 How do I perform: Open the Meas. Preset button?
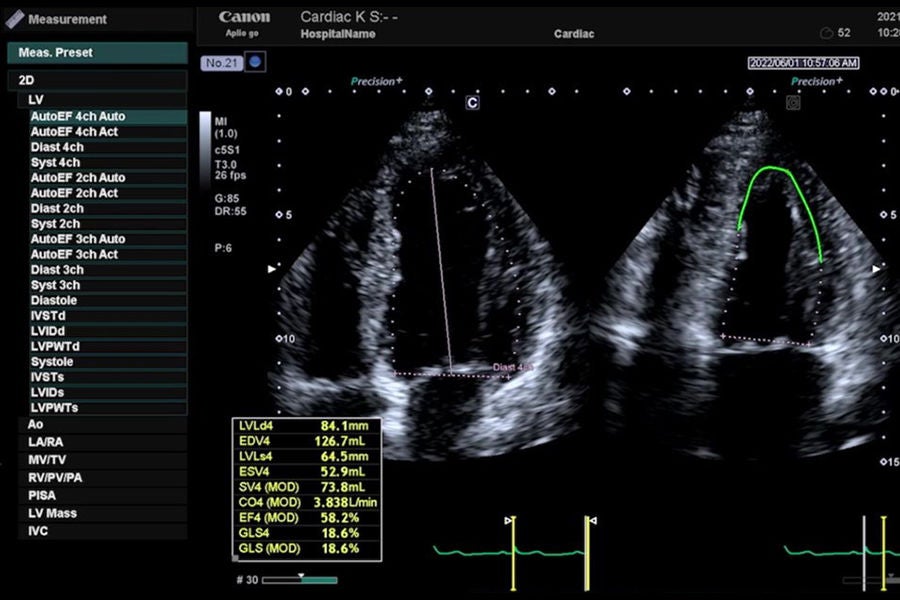tap(98, 53)
